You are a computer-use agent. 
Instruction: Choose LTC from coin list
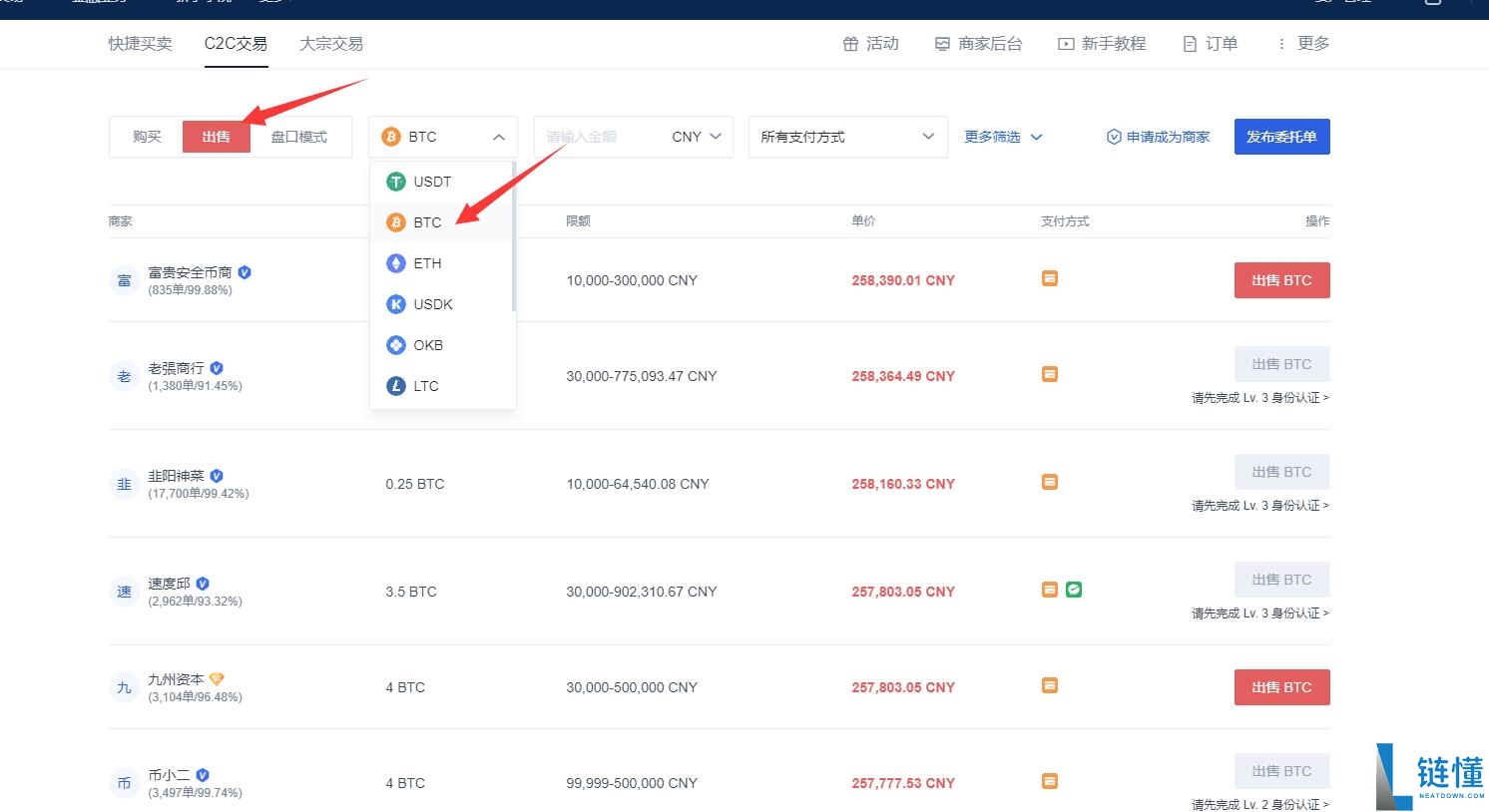pos(442,386)
